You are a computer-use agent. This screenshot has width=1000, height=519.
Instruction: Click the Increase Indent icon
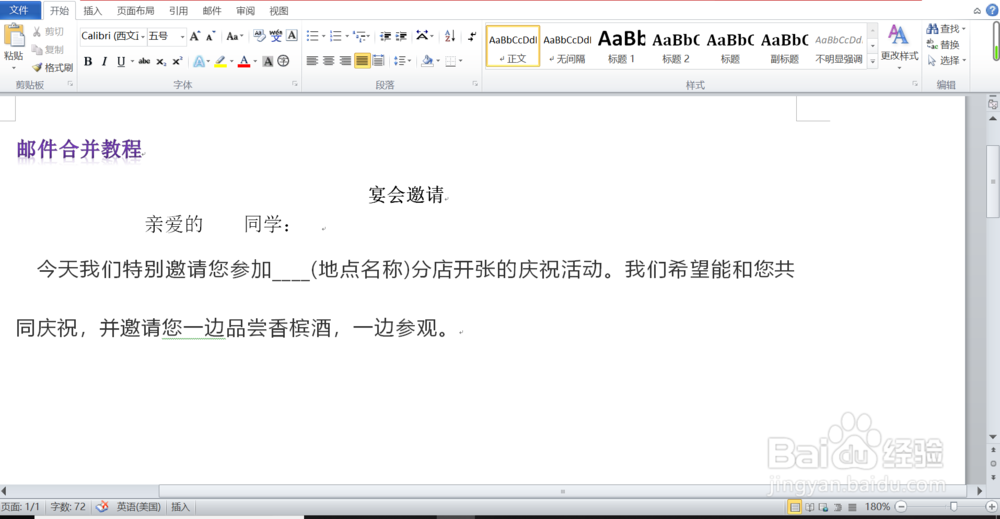coord(401,36)
